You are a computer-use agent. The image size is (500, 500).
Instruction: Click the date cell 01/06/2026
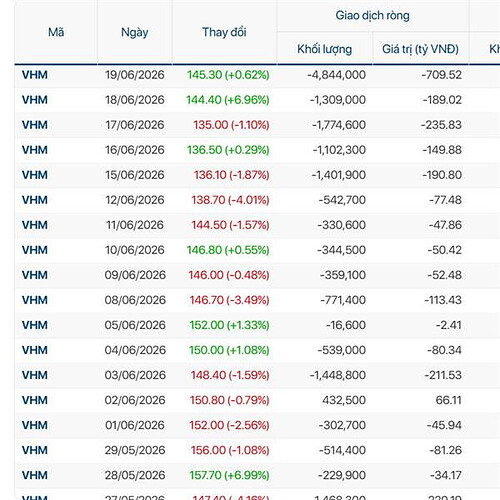point(135,425)
